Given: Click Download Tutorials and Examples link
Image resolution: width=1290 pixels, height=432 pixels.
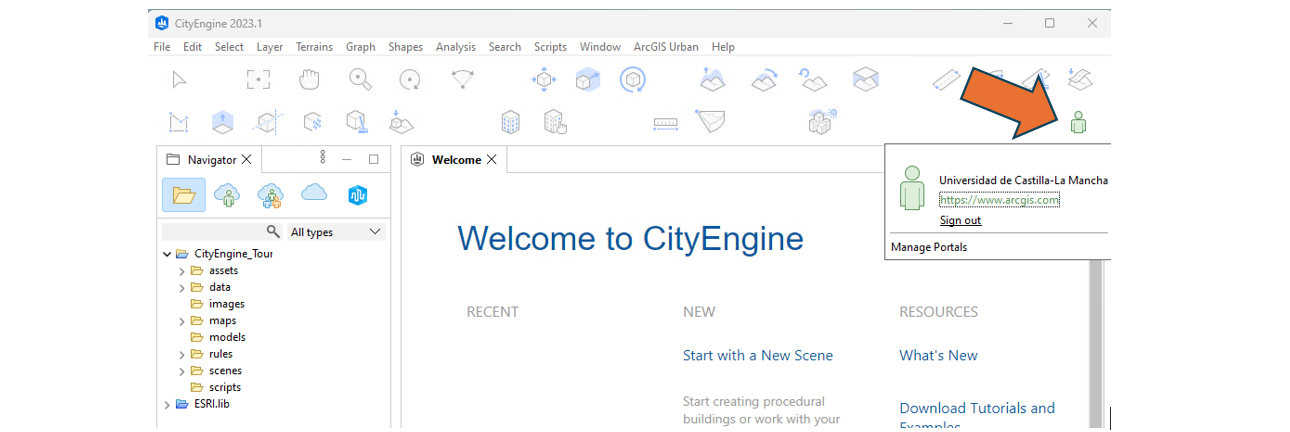Looking at the screenshot, I should coord(977,417).
